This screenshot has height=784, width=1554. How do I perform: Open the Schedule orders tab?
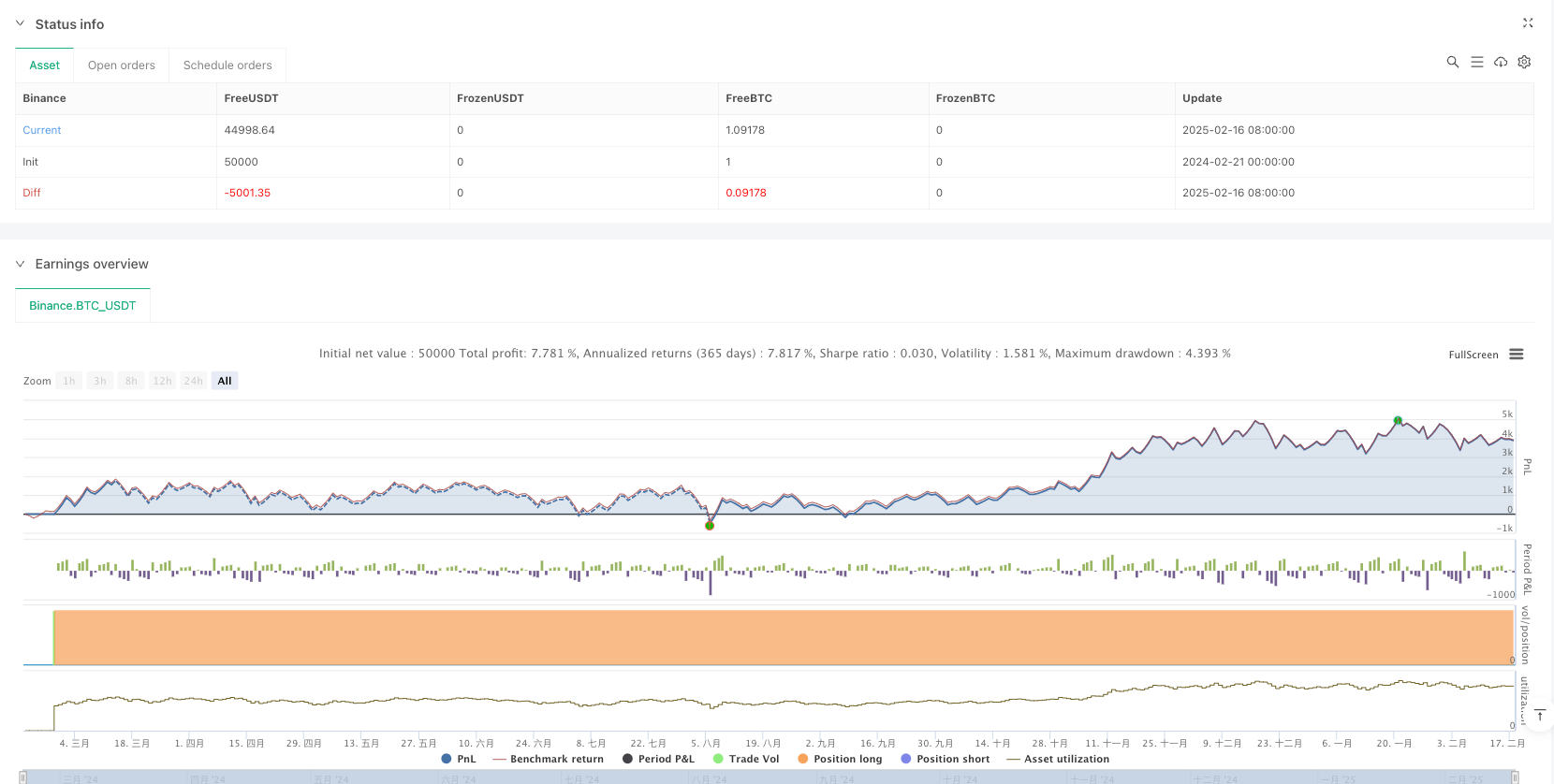[227, 65]
